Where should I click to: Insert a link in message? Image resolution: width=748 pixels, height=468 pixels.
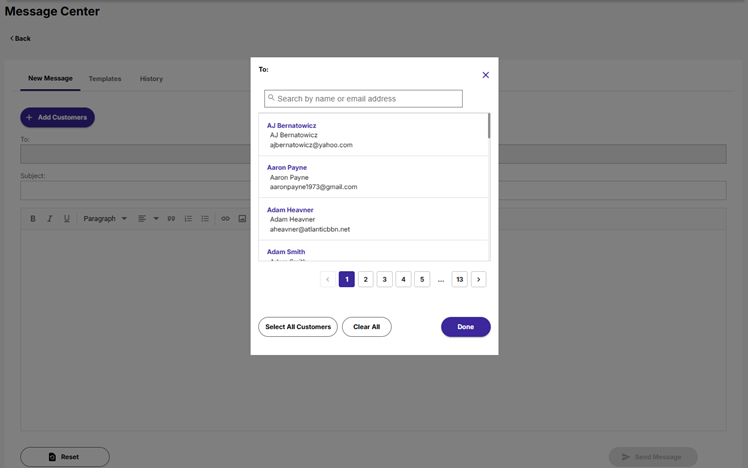(225, 218)
